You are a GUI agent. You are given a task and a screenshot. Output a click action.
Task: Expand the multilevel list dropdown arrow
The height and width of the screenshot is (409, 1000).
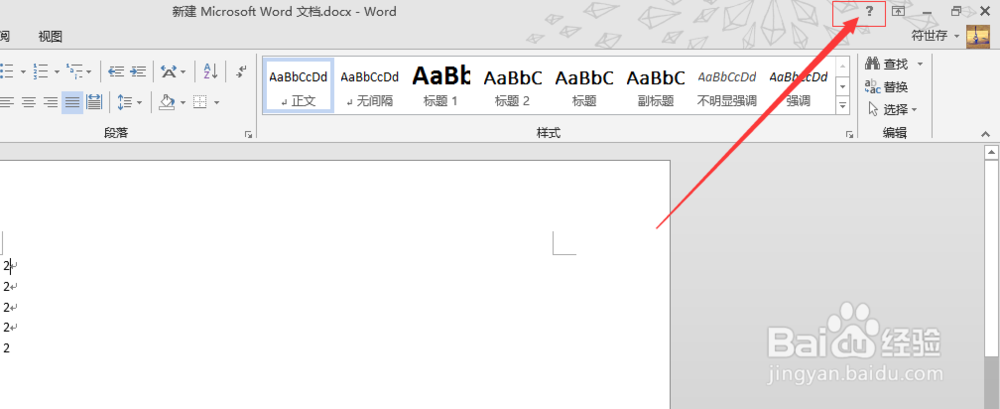(89, 71)
